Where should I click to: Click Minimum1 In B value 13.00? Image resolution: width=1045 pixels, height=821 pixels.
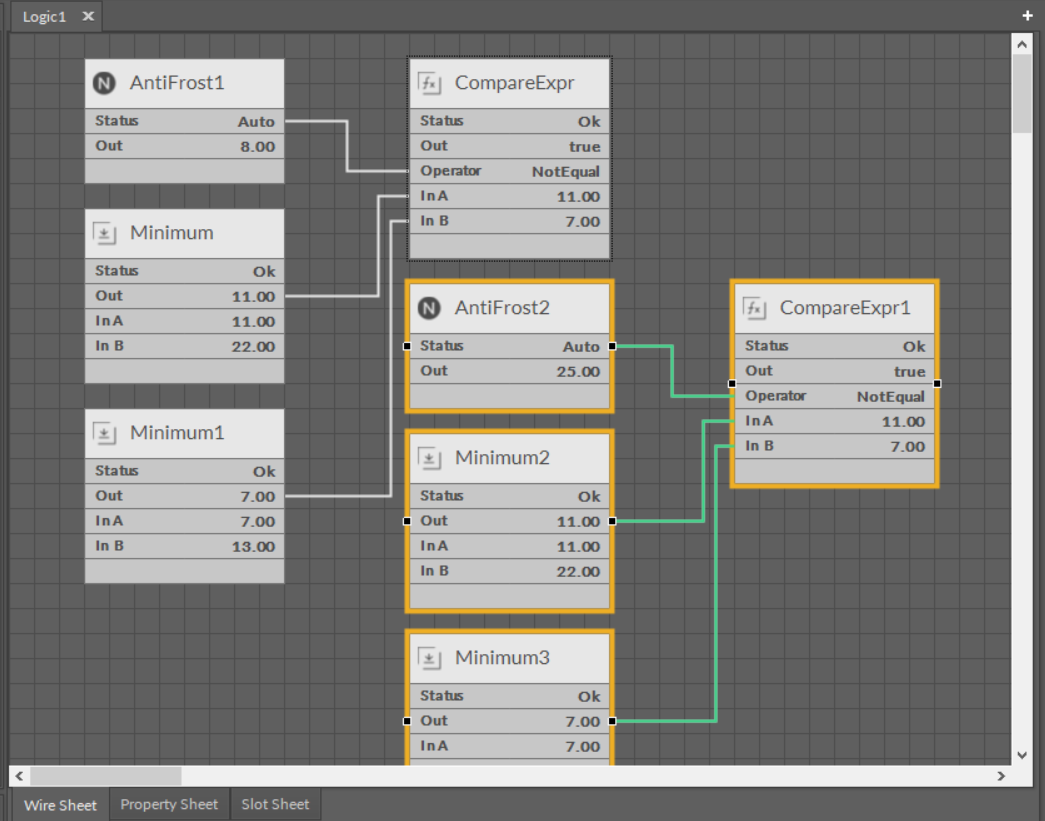coord(253,546)
